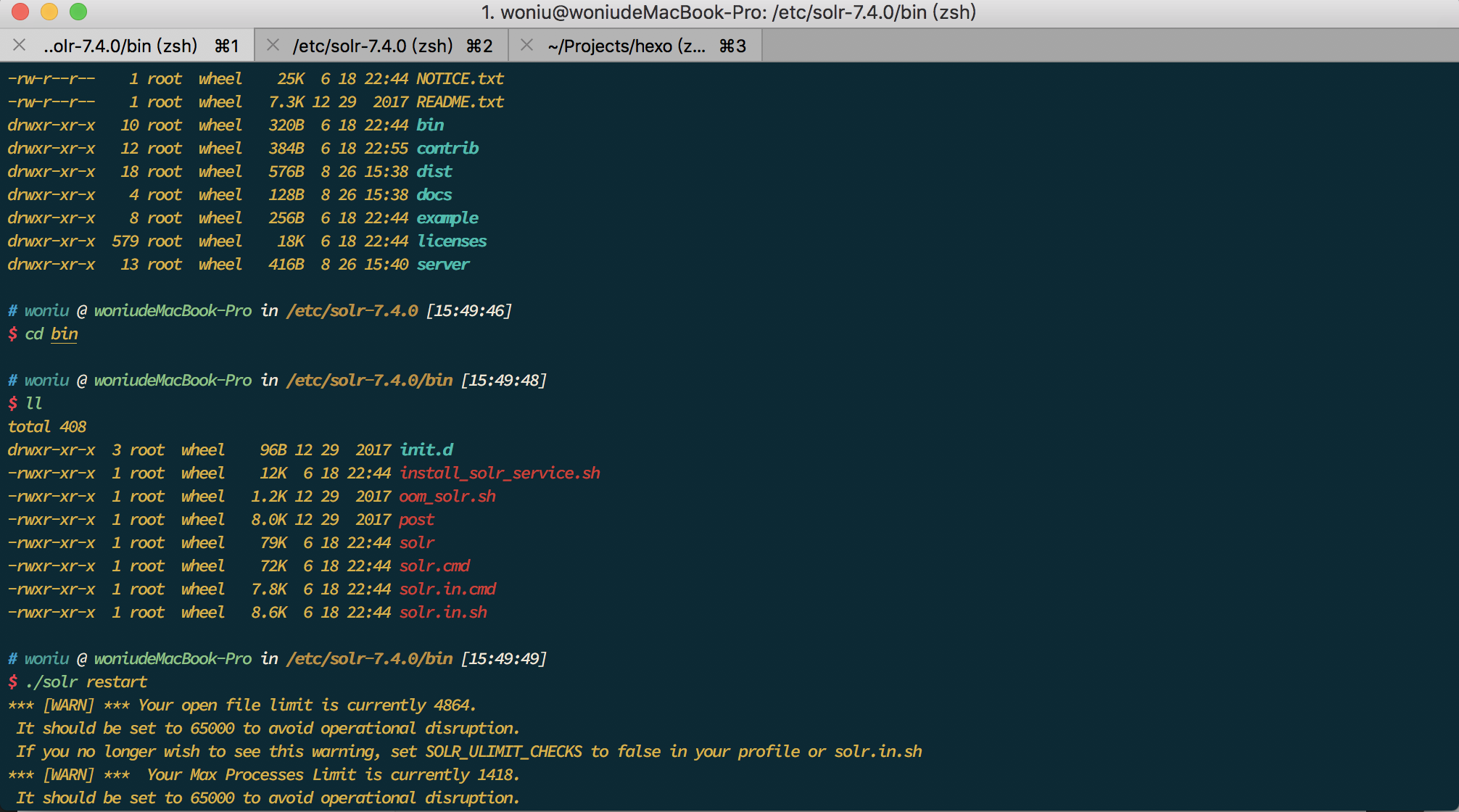Viewport: 1459px width, 812px height.
Task: Click the licenses directory entry
Action: point(452,241)
